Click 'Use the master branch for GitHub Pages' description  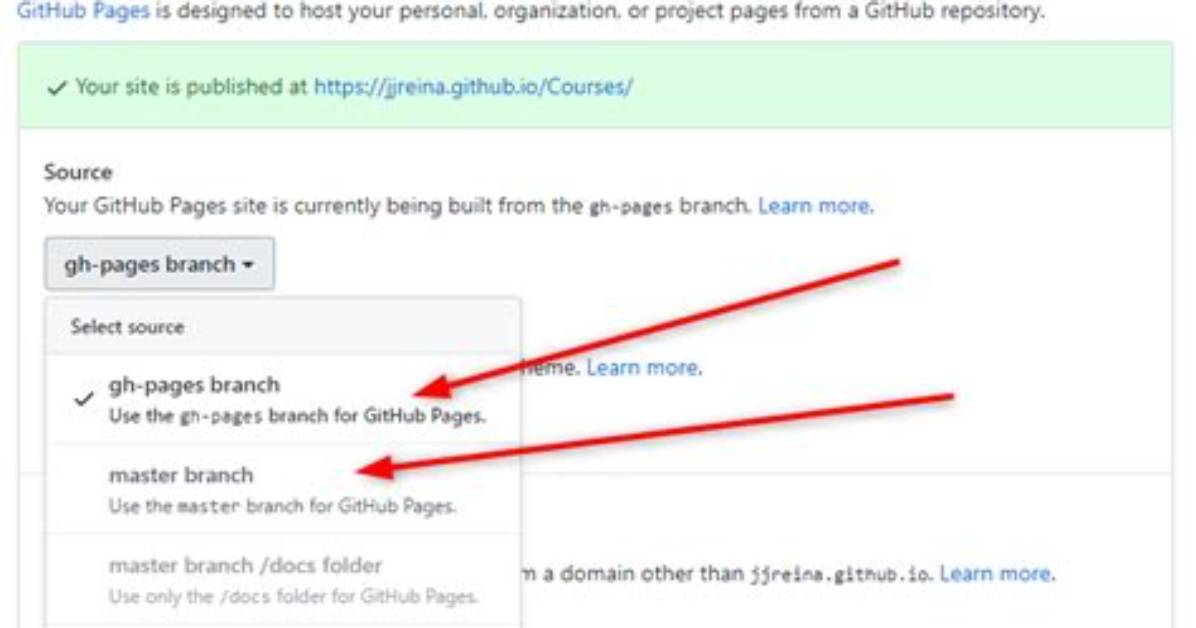click(x=282, y=506)
